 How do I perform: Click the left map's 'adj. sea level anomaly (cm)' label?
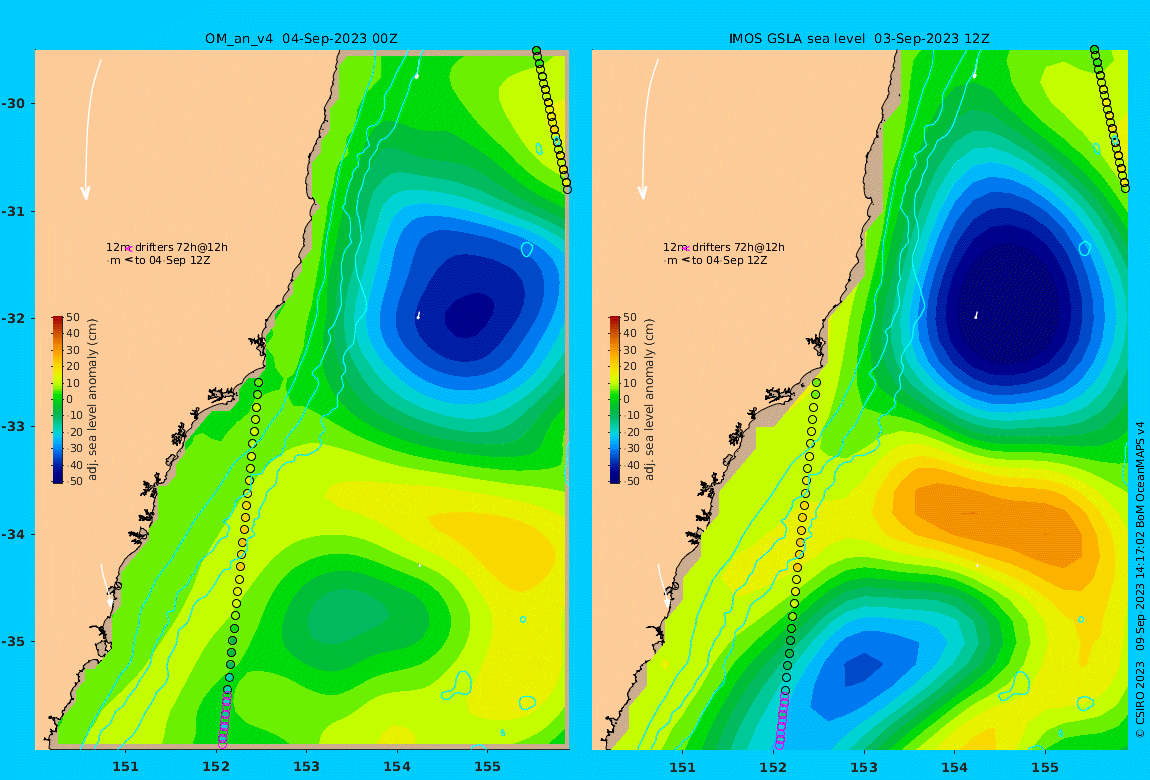[92, 400]
